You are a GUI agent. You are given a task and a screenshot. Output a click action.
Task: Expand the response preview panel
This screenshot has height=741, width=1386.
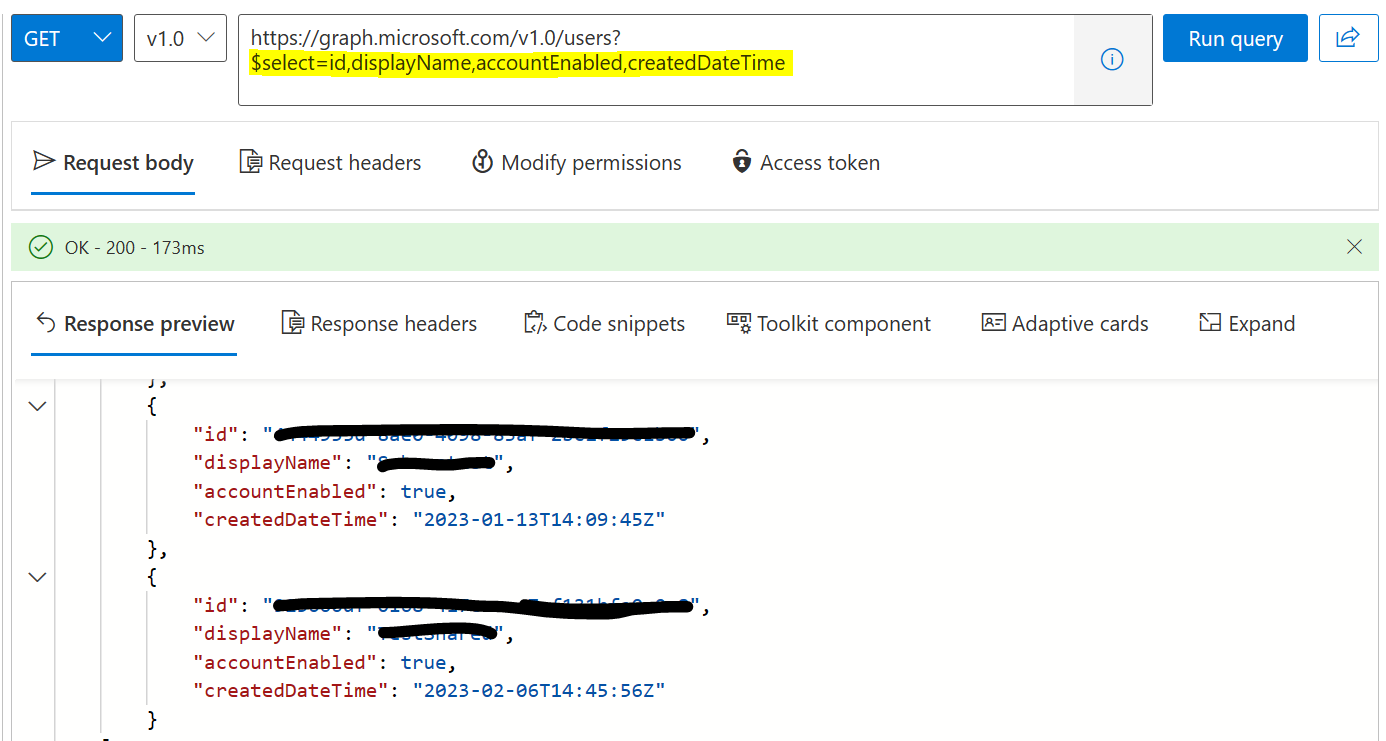click(x=1247, y=324)
